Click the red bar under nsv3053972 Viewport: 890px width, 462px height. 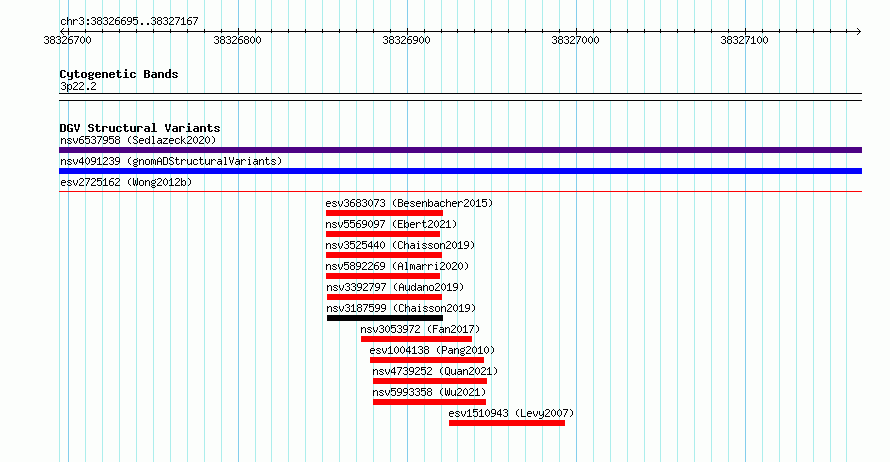pos(417,339)
